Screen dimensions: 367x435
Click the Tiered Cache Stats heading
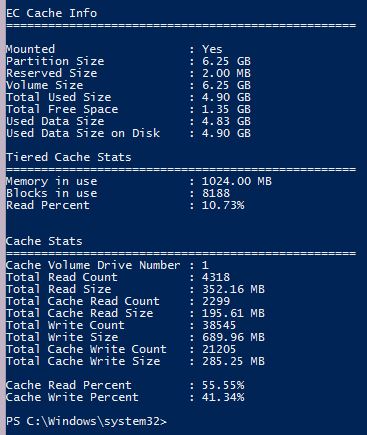(69, 157)
